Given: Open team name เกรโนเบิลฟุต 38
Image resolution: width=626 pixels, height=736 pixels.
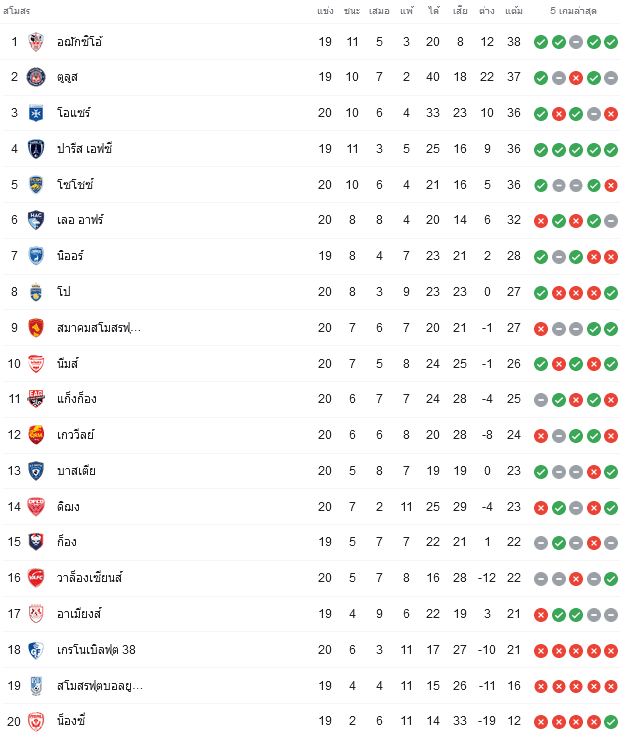Looking at the screenshot, I should click(96, 650).
